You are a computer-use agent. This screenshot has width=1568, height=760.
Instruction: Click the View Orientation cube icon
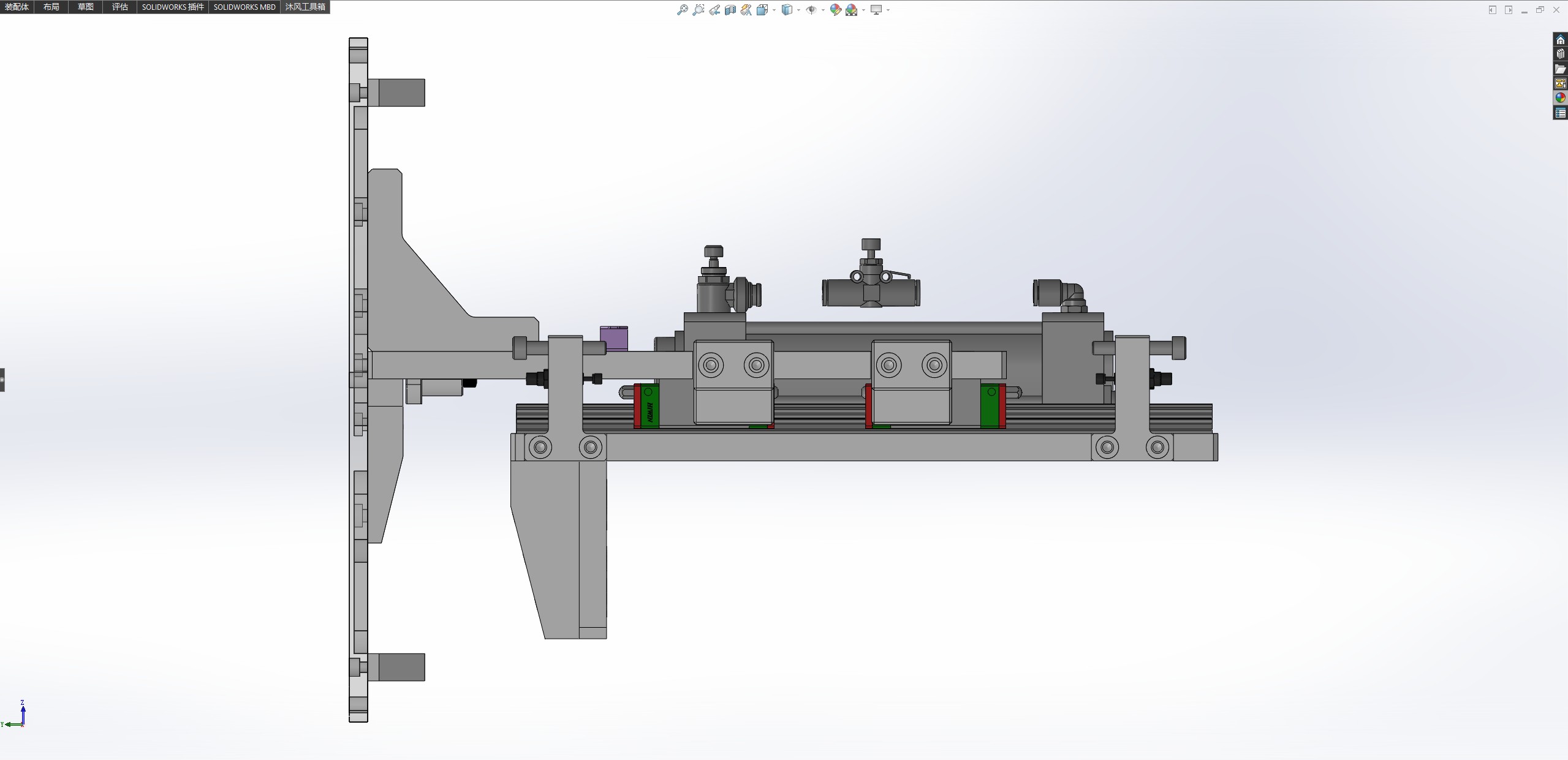[x=762, y=10]
